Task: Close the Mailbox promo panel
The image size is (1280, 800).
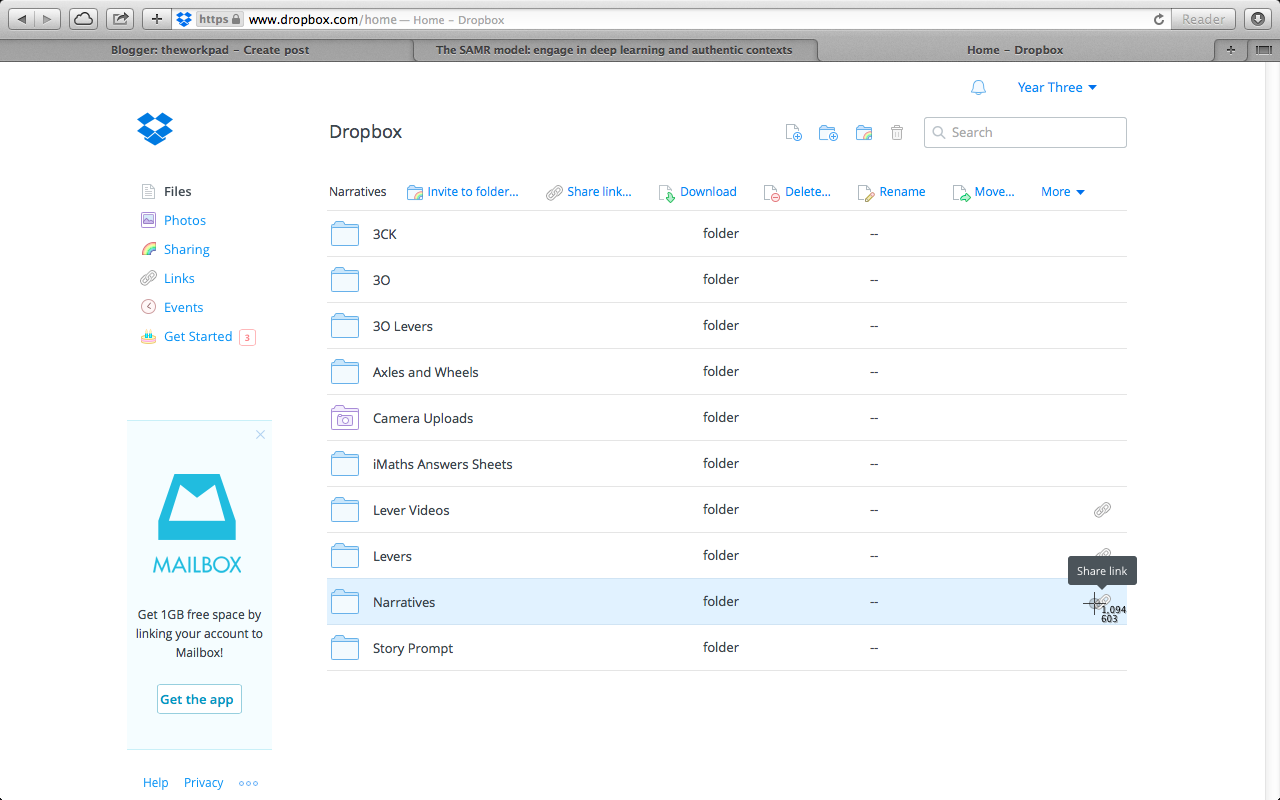Action: pos(260,434)
